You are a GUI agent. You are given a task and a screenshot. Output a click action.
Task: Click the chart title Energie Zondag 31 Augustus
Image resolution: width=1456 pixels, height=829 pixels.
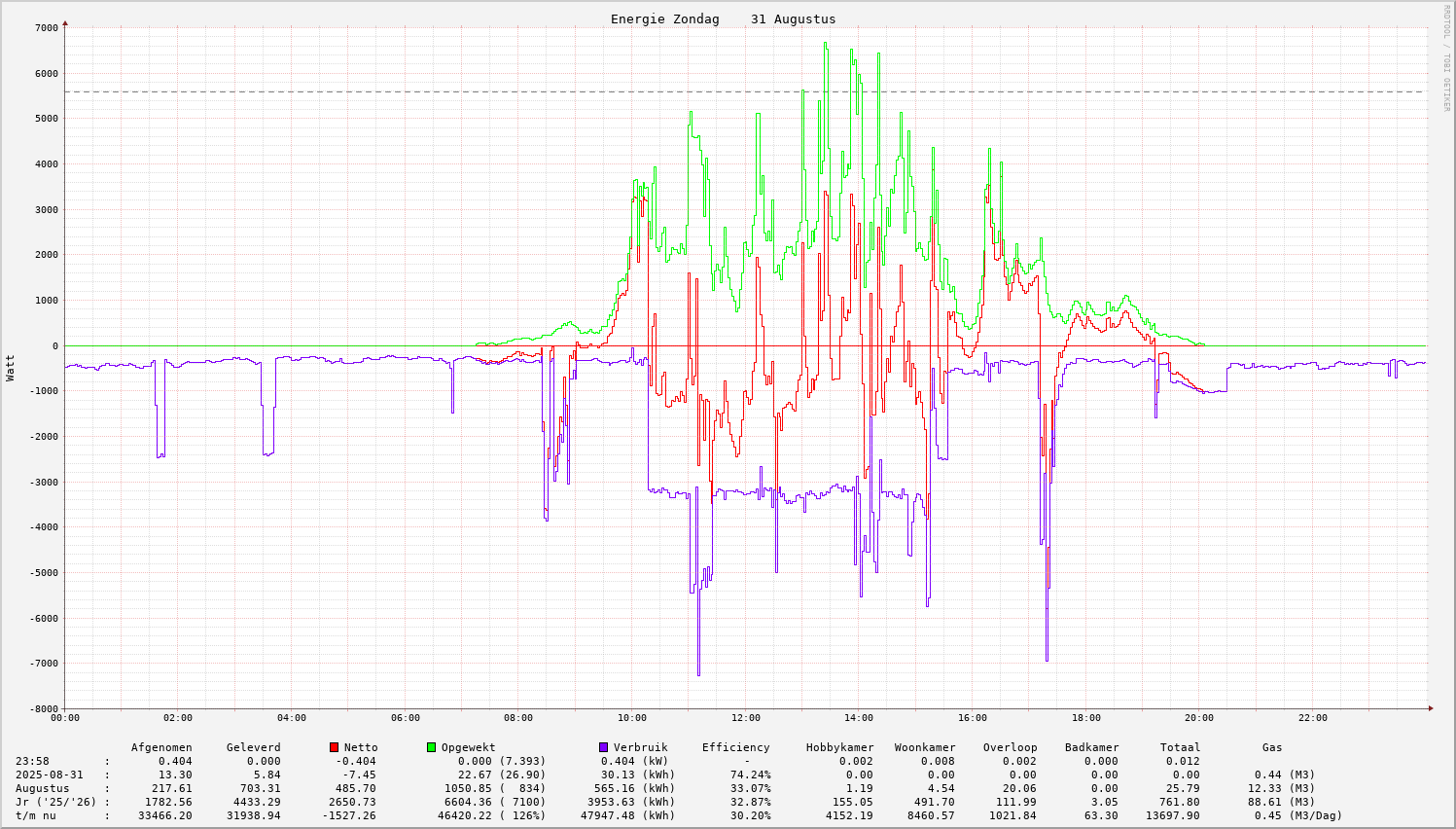pos(723,19)
